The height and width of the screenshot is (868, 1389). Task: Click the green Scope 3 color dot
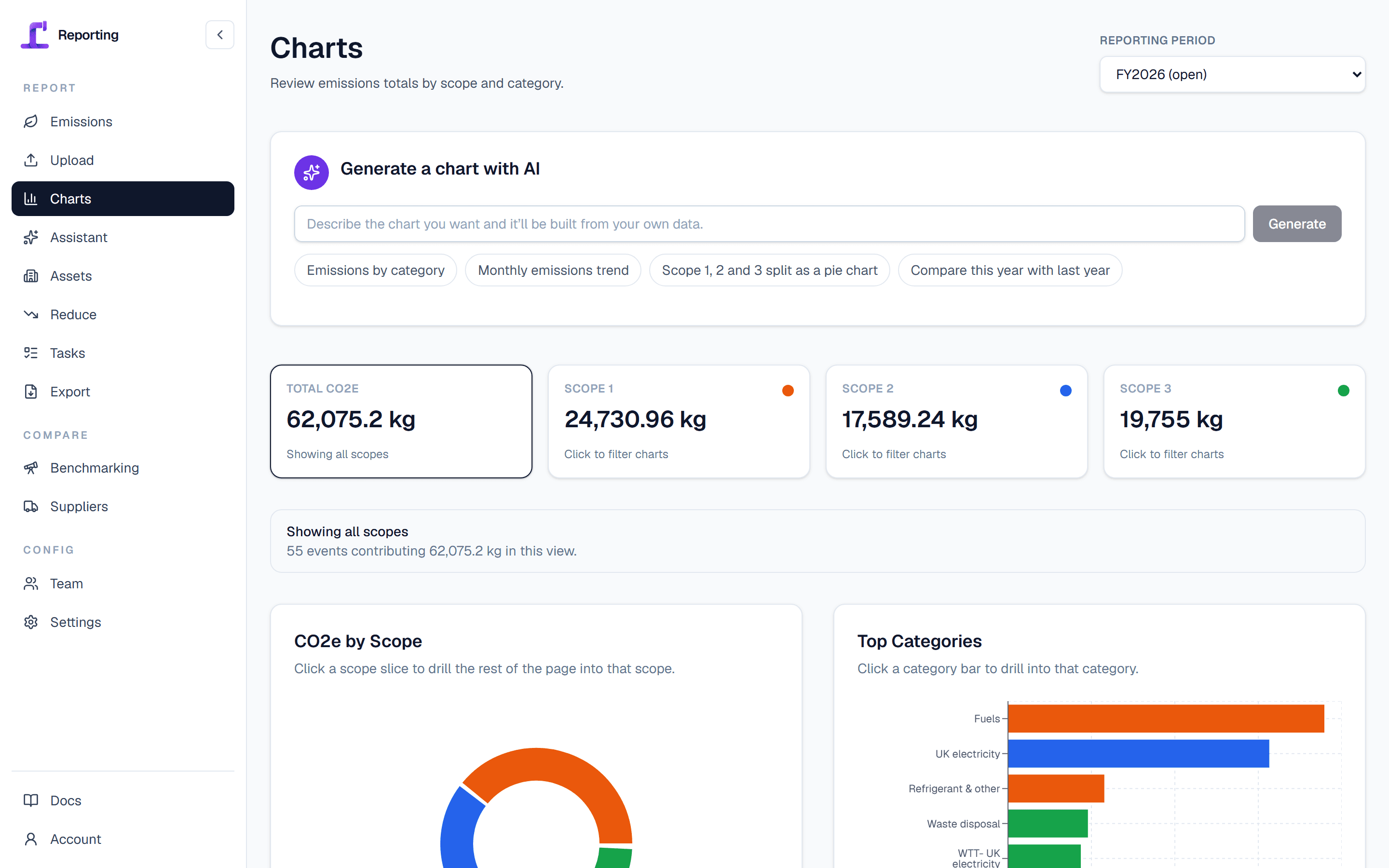pos(1344,391)
